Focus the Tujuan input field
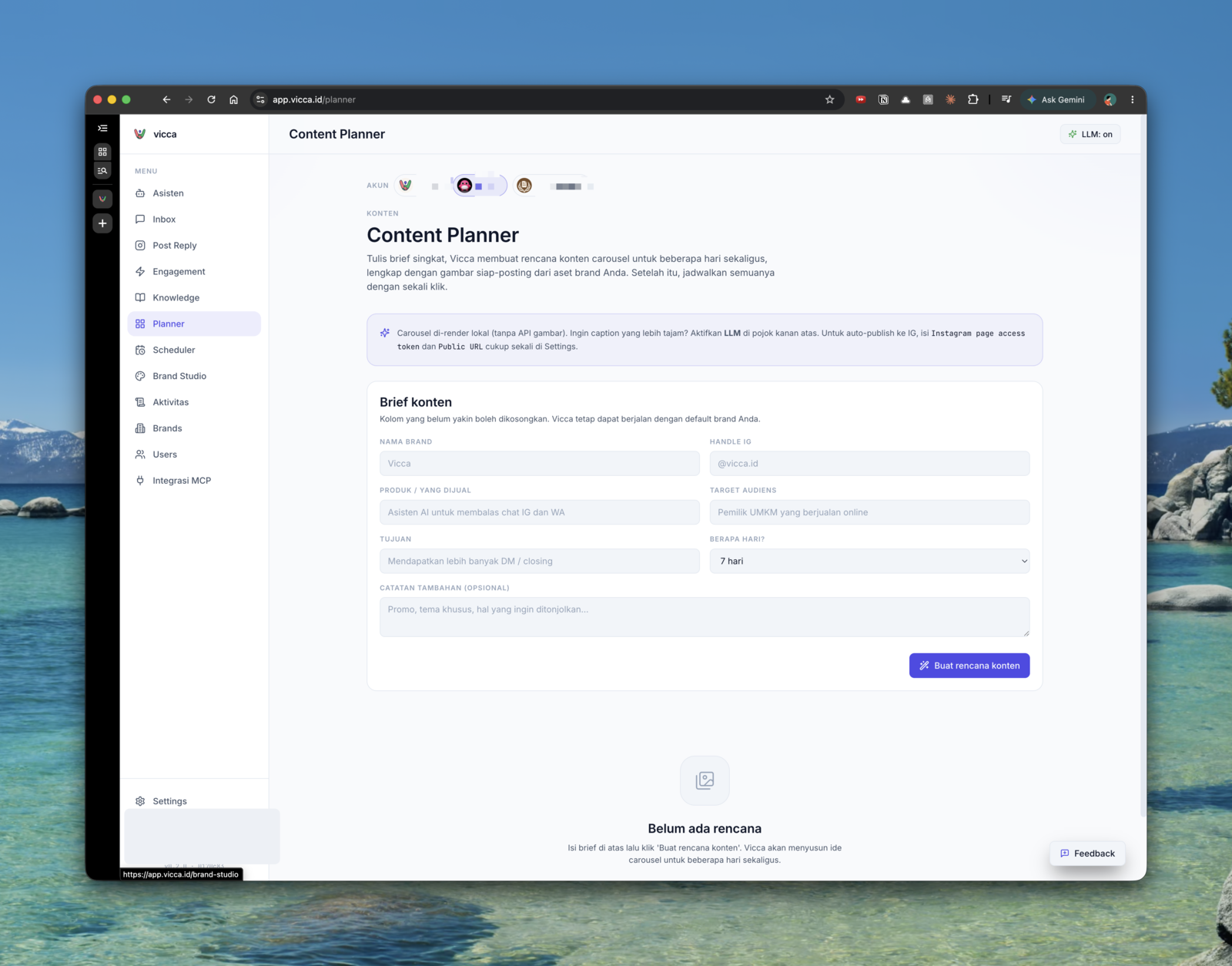 pos(539,561)
